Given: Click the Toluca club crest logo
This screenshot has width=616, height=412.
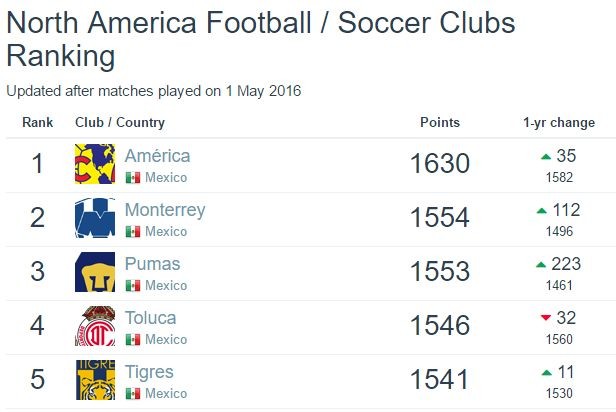Looking at the screenshot, I should (95, 326).
